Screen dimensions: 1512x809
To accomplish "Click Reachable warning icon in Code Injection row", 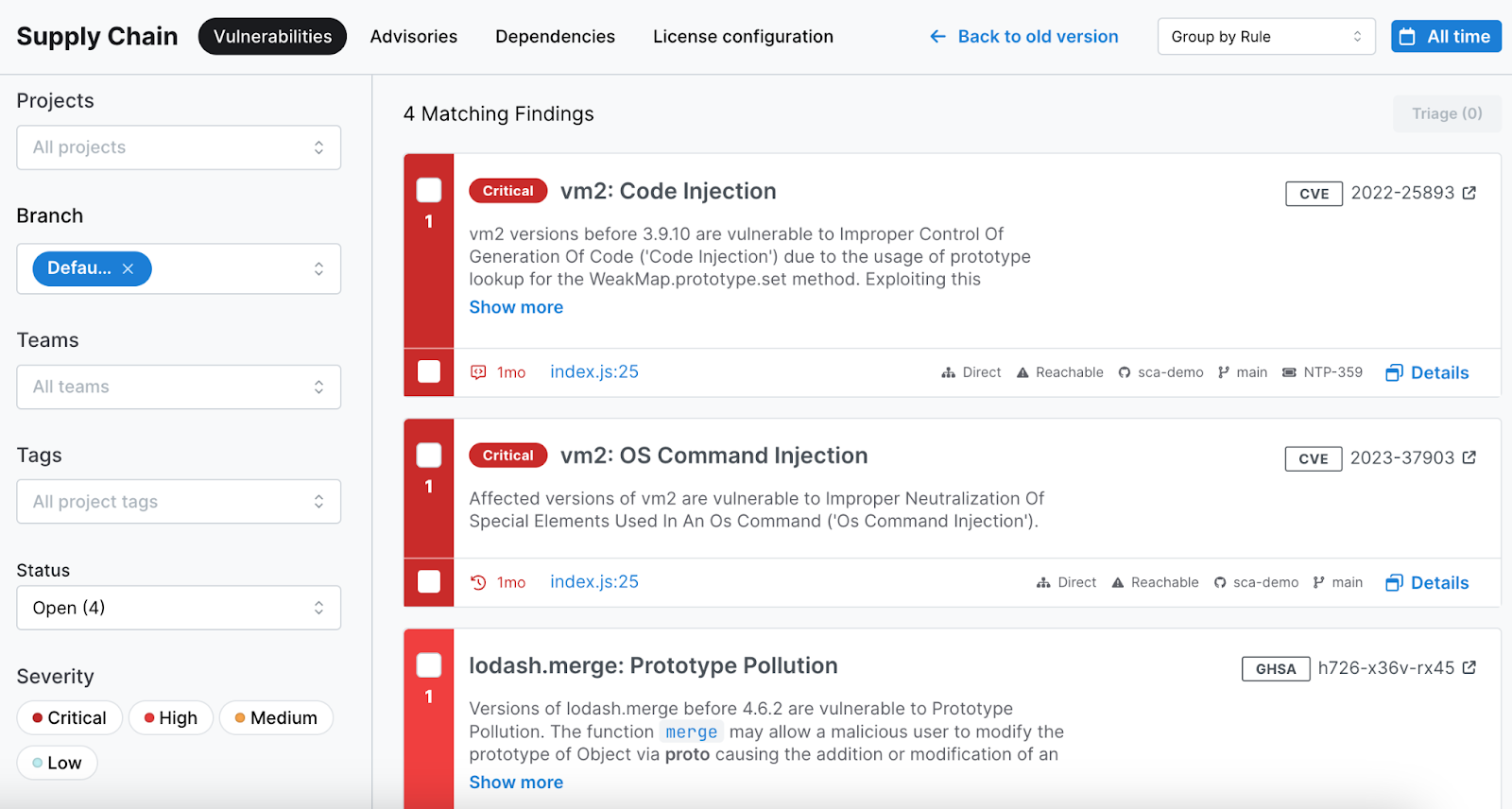I will coord(1022,372).
